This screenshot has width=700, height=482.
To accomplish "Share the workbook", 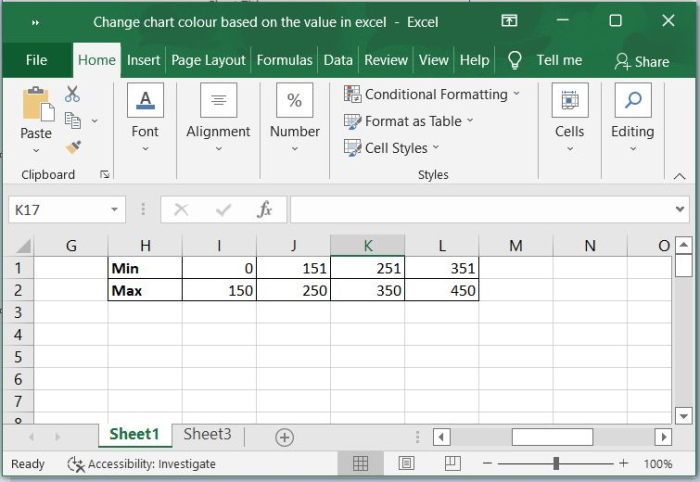I will point(642,61).
